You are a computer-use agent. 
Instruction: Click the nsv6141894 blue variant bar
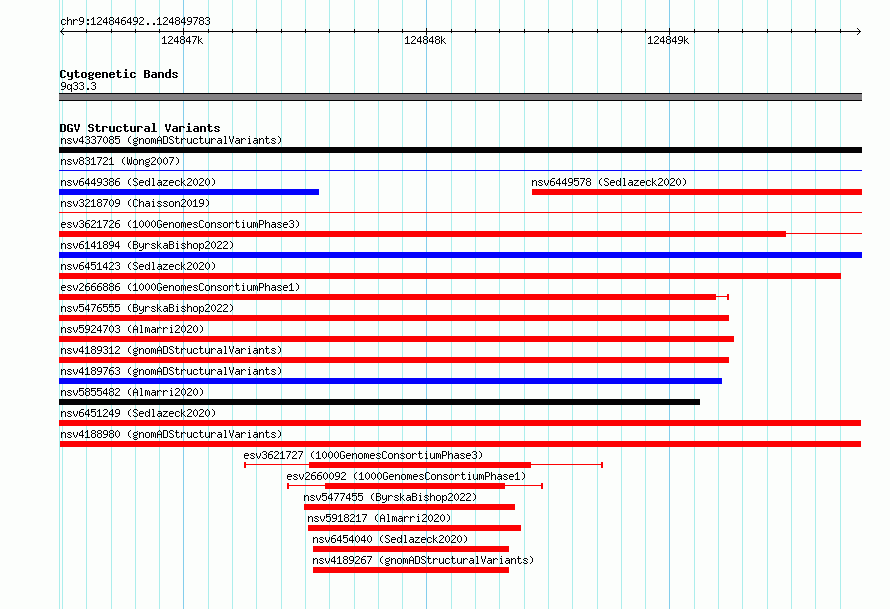[x=460, y=255]
